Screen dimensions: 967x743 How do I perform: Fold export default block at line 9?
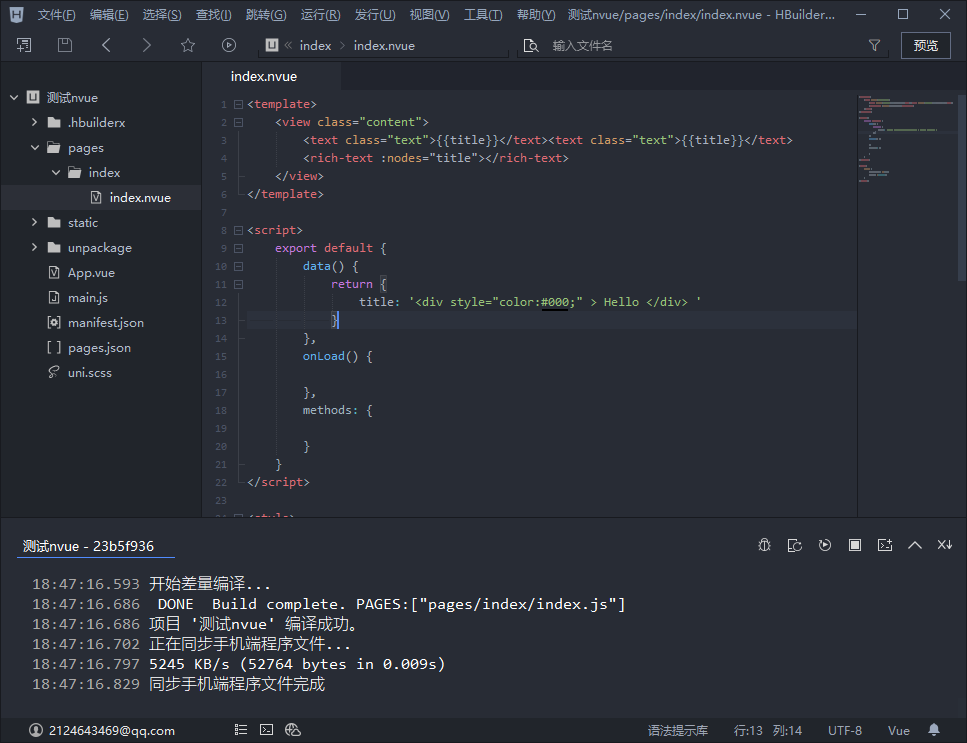[239, 248]
